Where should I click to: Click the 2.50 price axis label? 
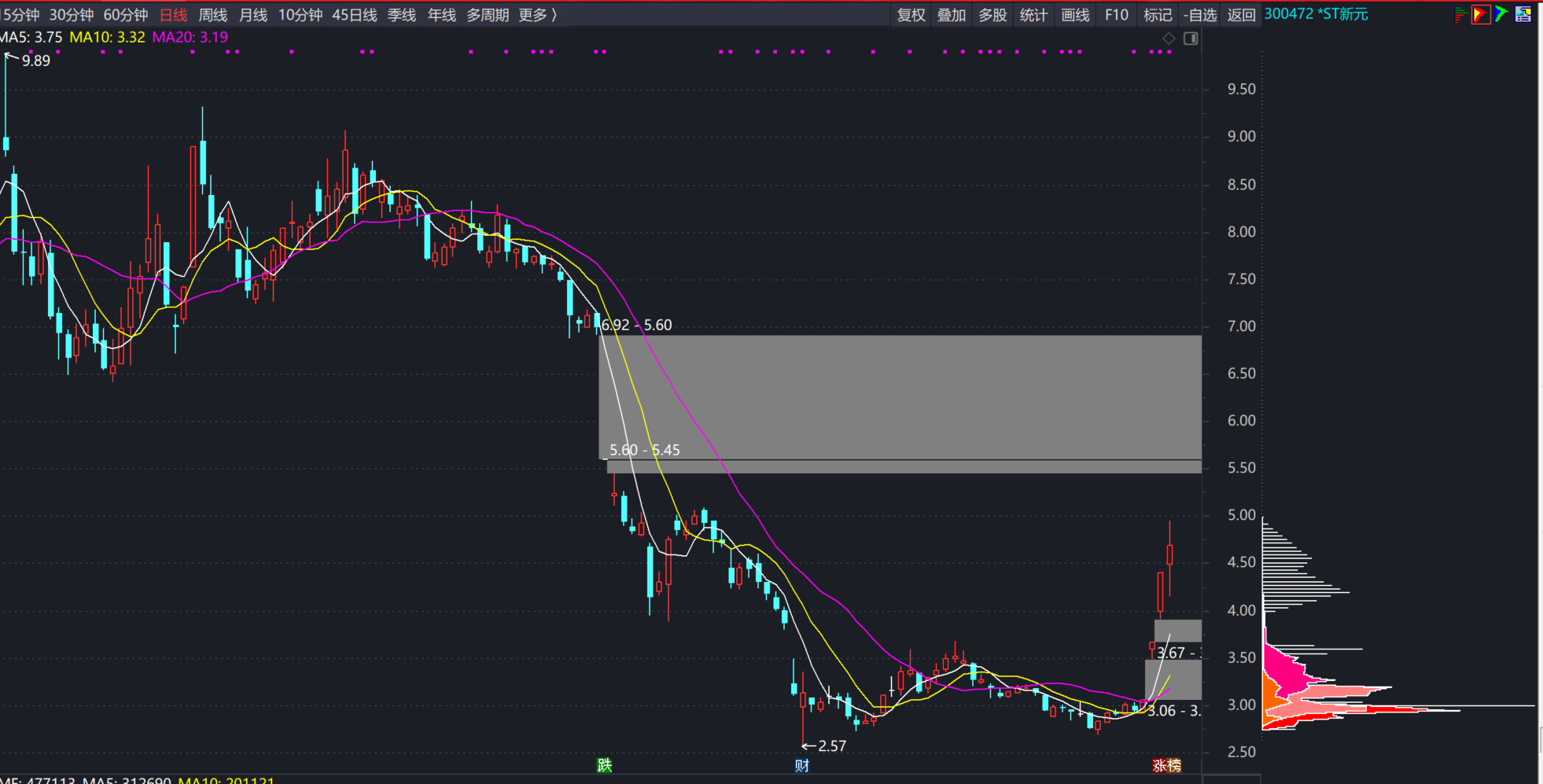(1242, 752)
